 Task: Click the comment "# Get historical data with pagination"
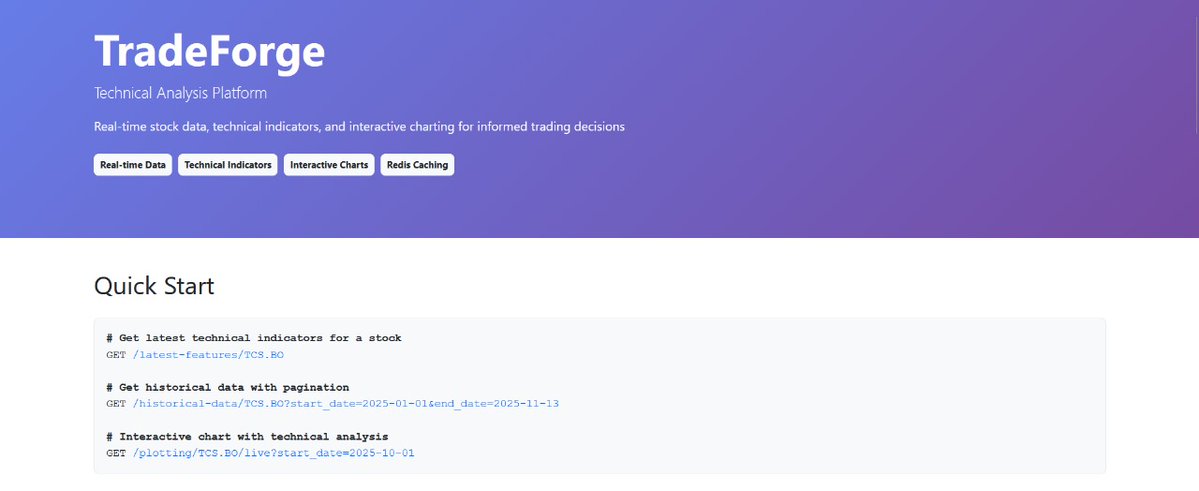click(x=228, y=388)
